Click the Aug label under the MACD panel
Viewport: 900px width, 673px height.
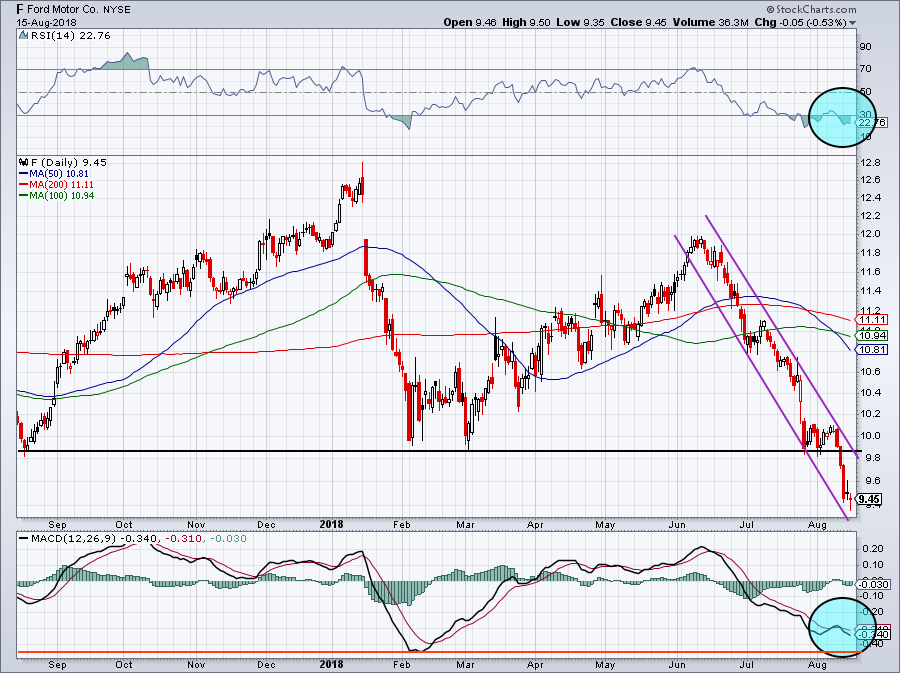pos(817,664)
